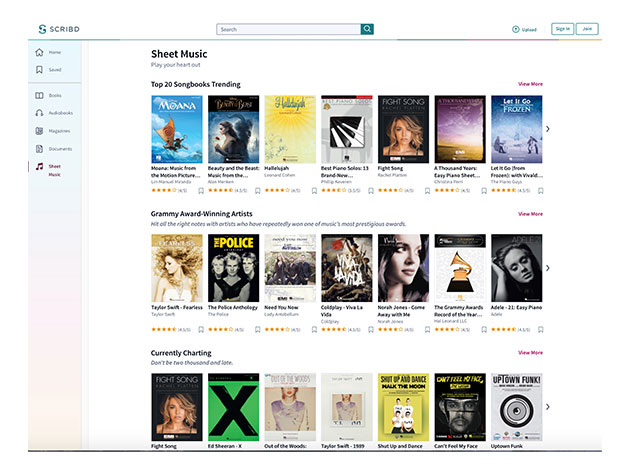630x473 pixels.
Task: Open The Grammy Awards gramophone cover
Action: point(460,268)
